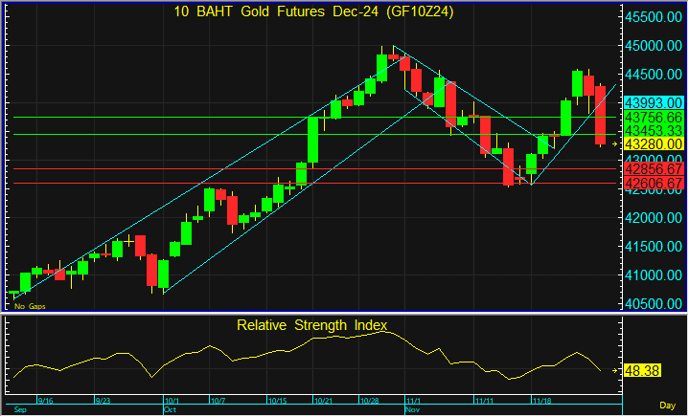
Task: Select the last red candlestick on chart
Action: click(x=601, y=115)
